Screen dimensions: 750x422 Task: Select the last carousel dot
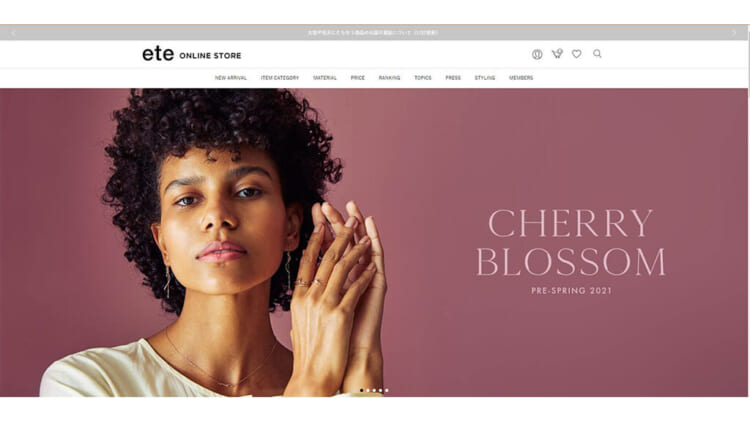[386, 390]
